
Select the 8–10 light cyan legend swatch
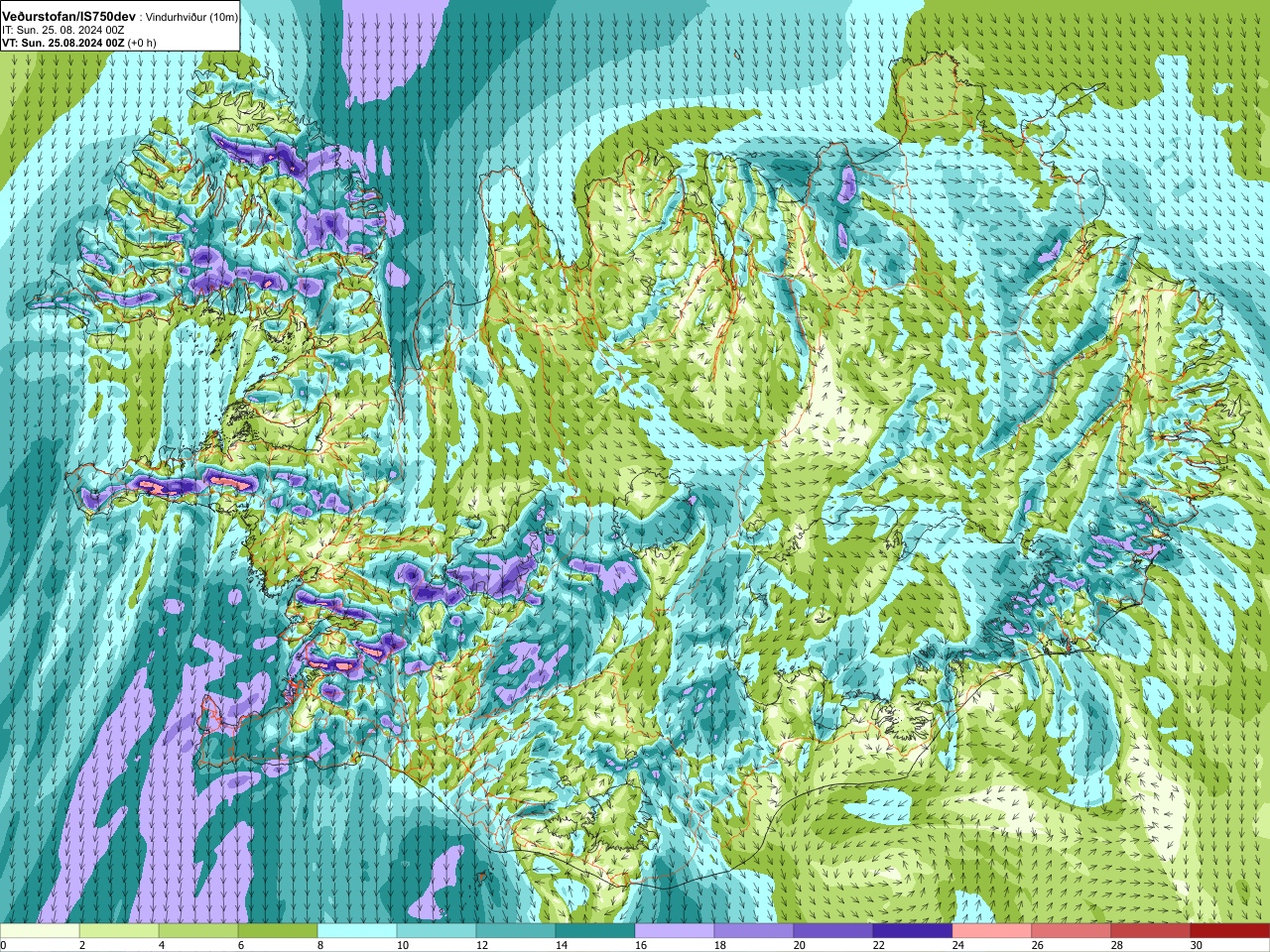tap(357, 931)
